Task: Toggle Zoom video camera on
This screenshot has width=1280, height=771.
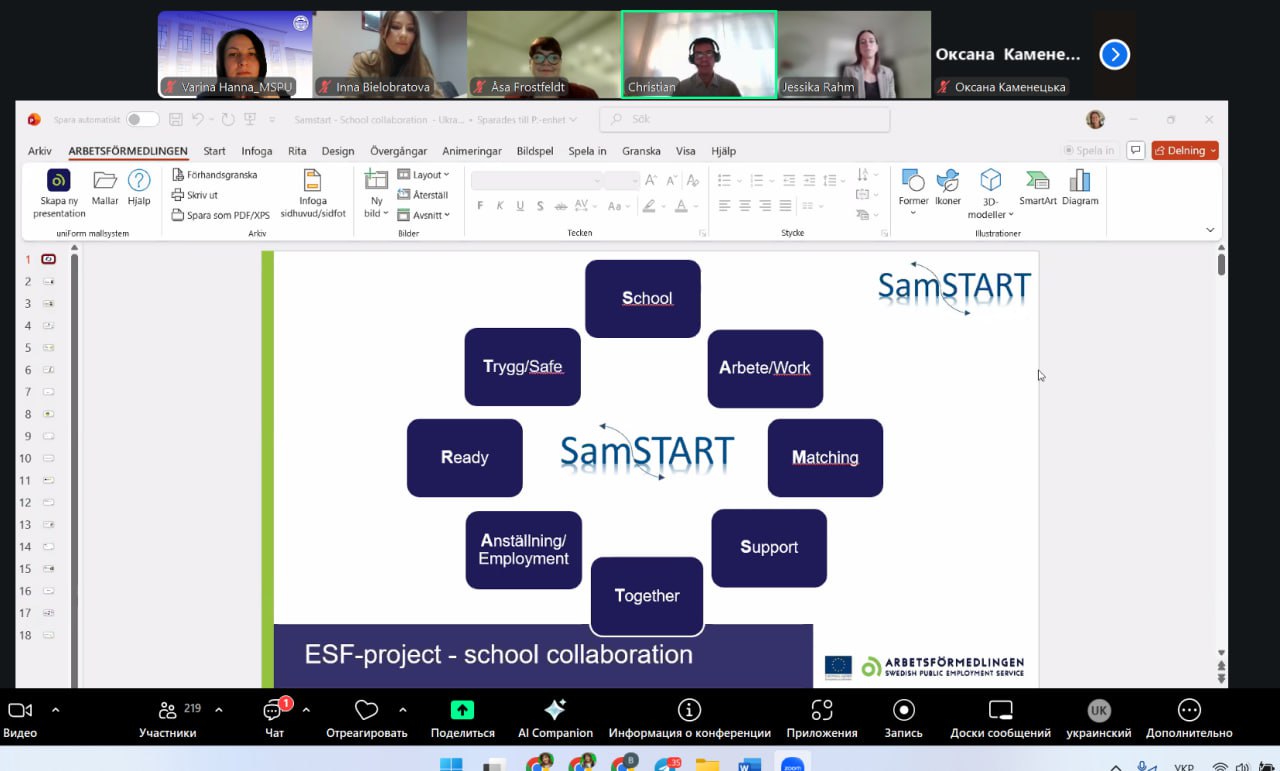Action: tap(20, 710)
